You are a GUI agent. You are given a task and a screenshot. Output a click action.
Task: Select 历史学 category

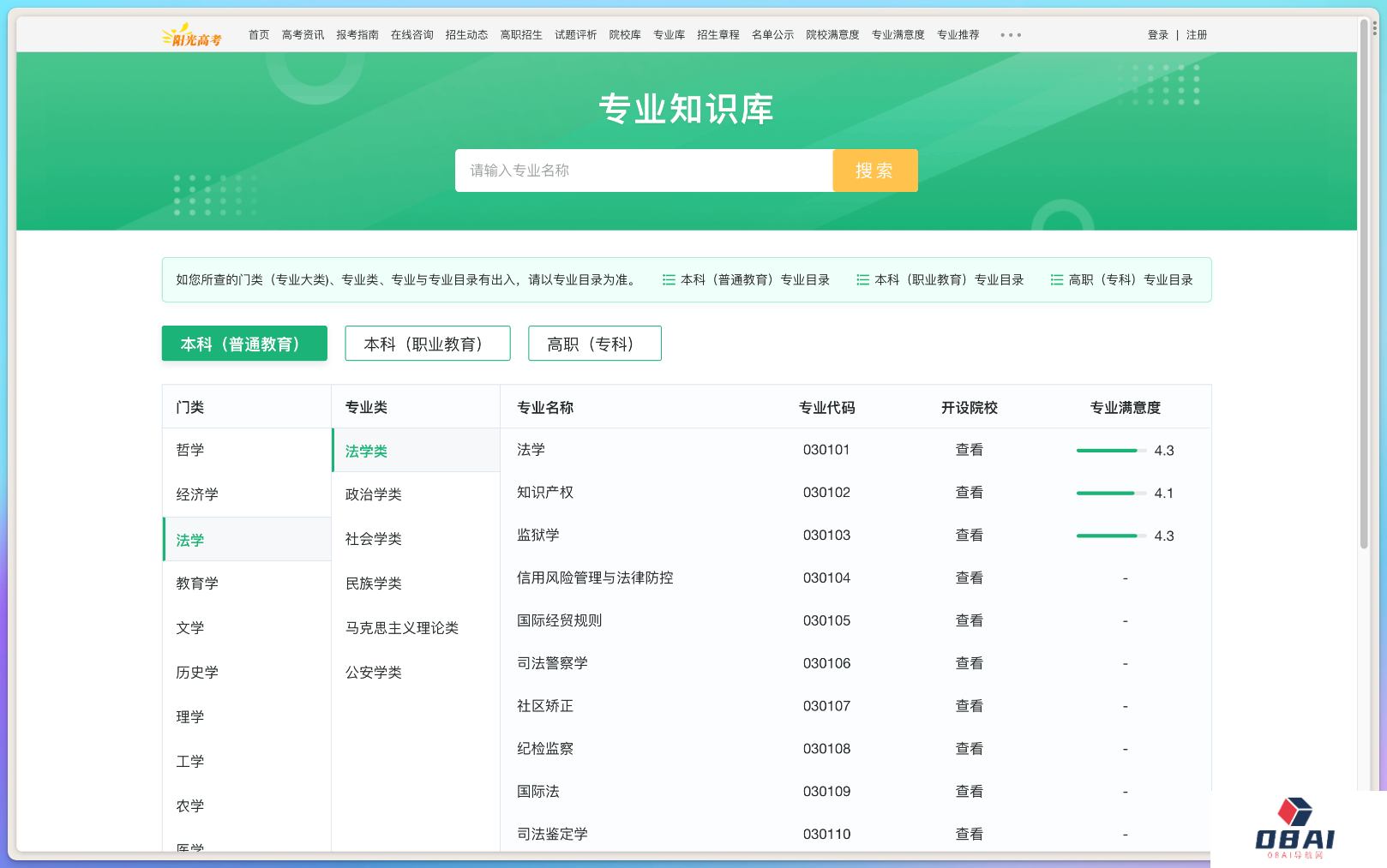pos(247,673)
